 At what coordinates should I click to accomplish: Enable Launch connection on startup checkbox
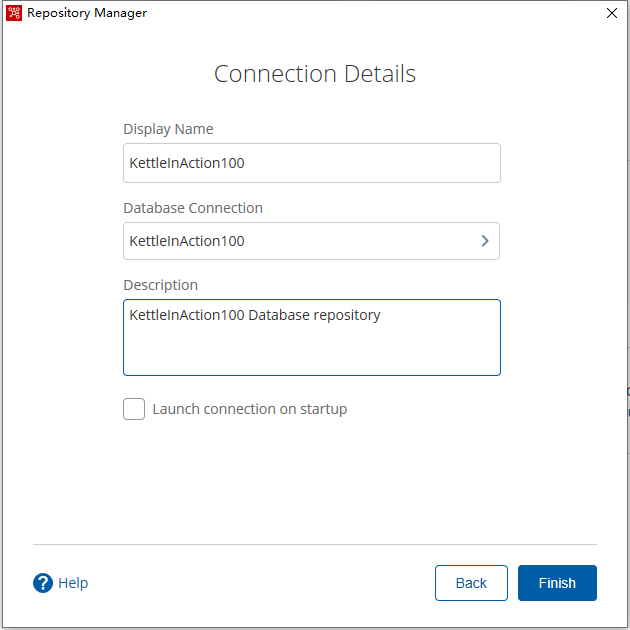click(x=134, y=409)
